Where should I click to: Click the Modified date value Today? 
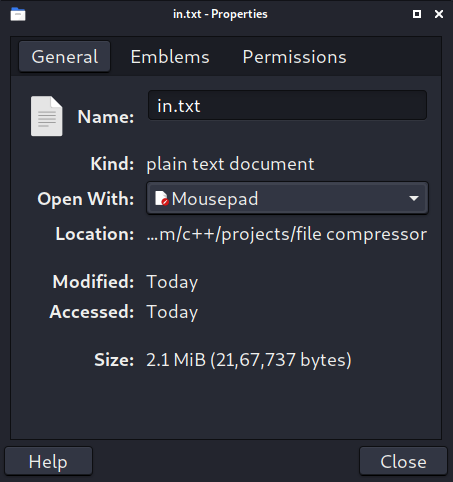(172, 282)
